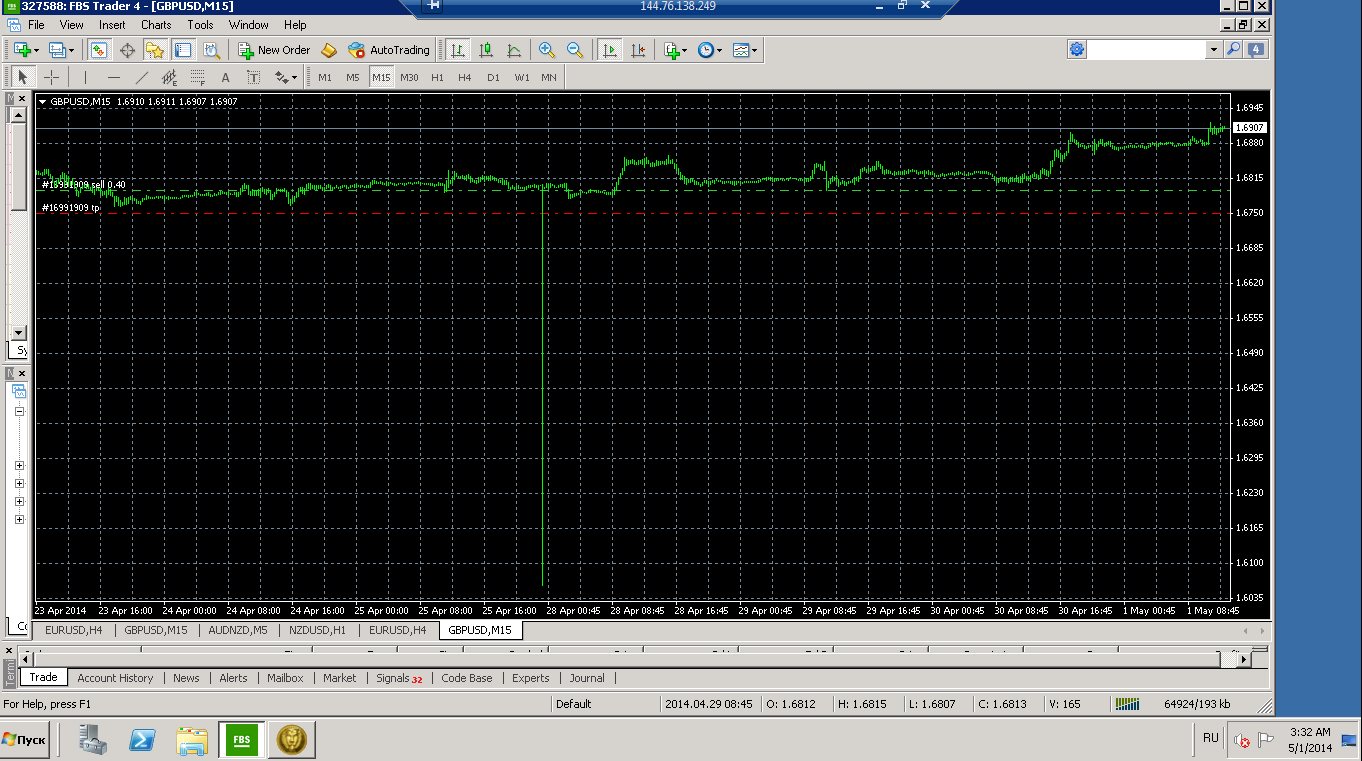
Task: Open the Charts menu
Action: click(x=156, y=25)
